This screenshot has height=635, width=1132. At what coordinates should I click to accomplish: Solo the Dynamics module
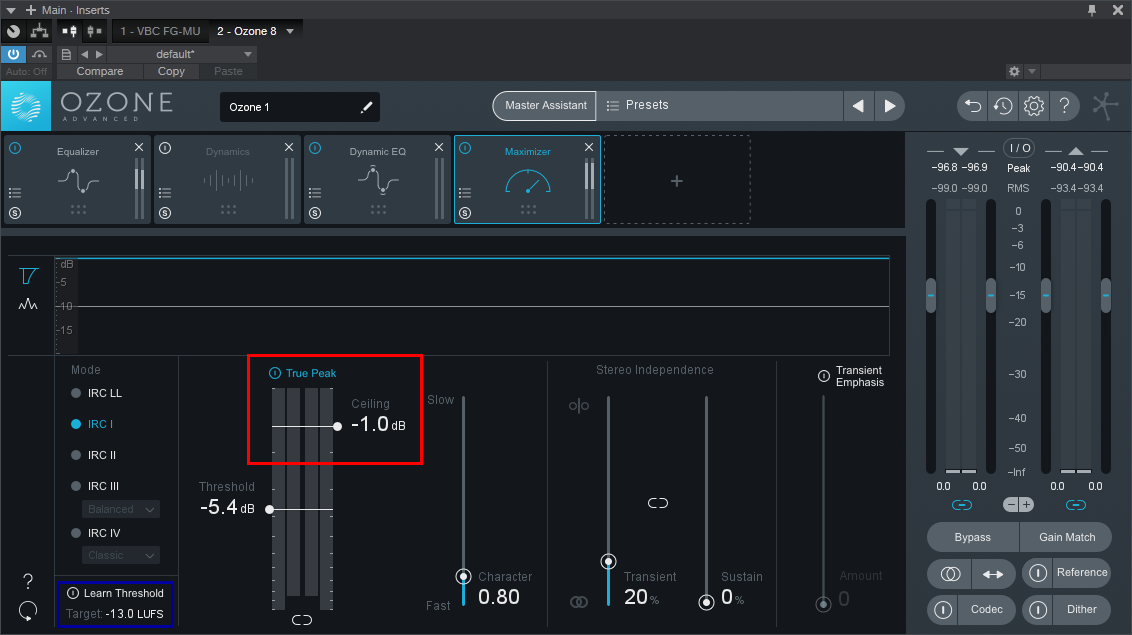click(x=165, y=213)
